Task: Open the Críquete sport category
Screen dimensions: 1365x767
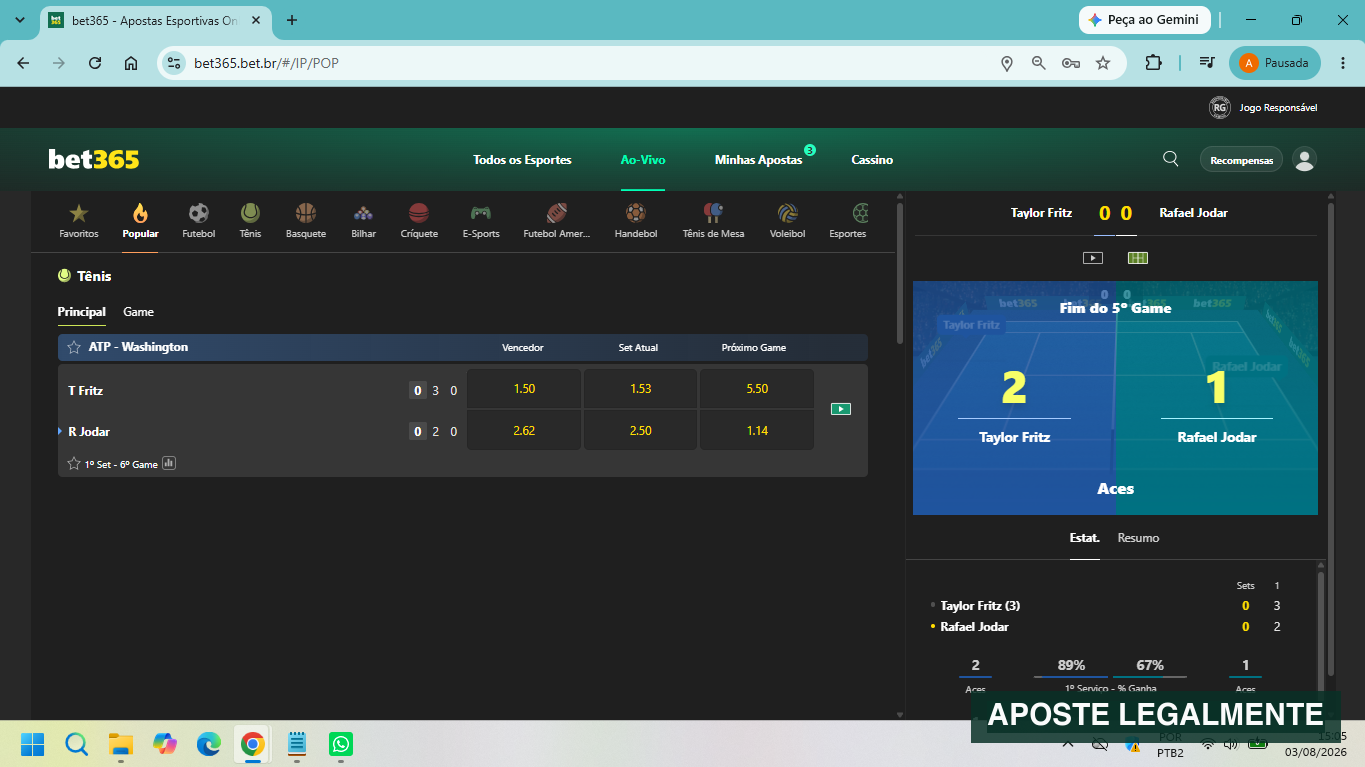Action: (x=419, y=221)
